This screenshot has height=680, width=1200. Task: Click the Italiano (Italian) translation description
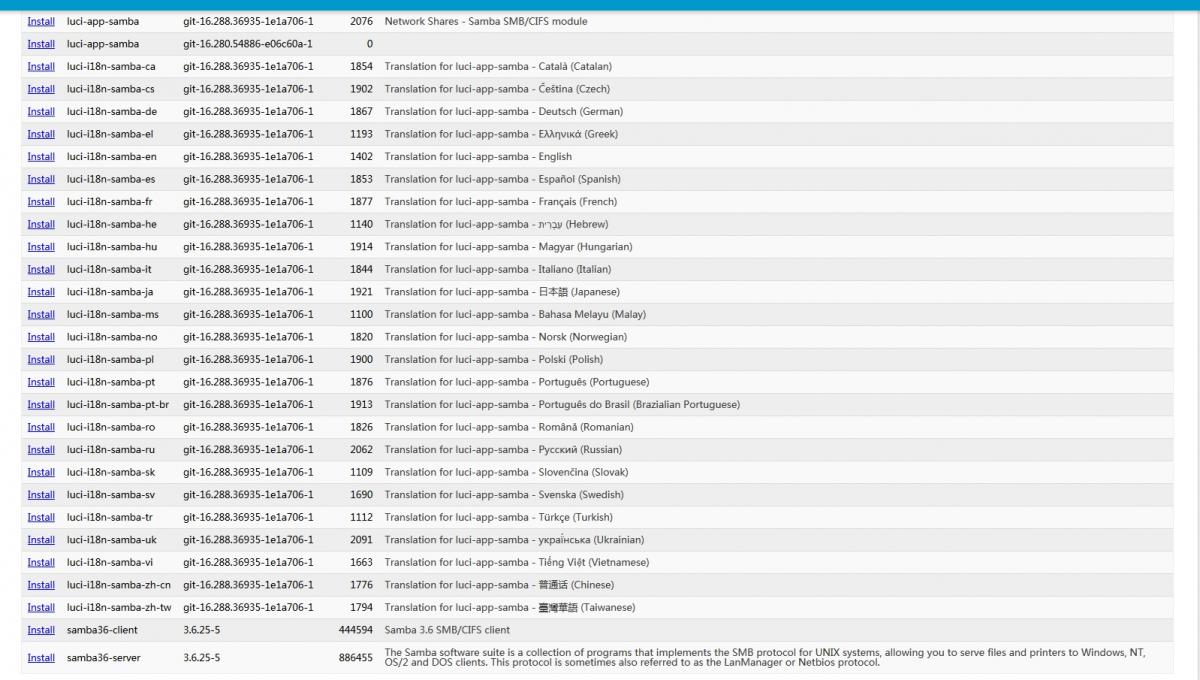tap(498, 269)
